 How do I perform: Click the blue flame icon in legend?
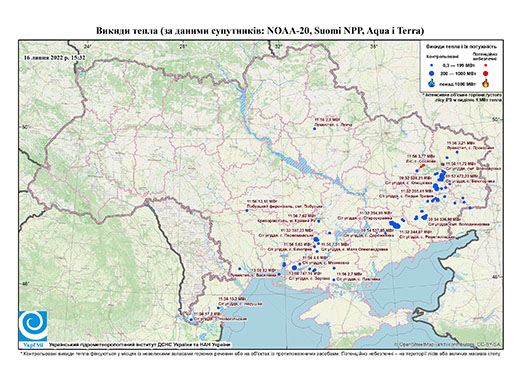[432, 83]
